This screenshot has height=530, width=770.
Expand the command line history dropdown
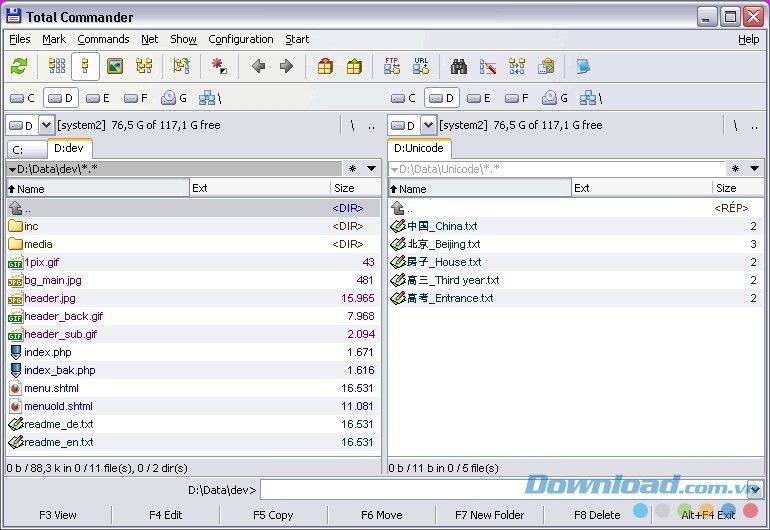tap(753, 490)
